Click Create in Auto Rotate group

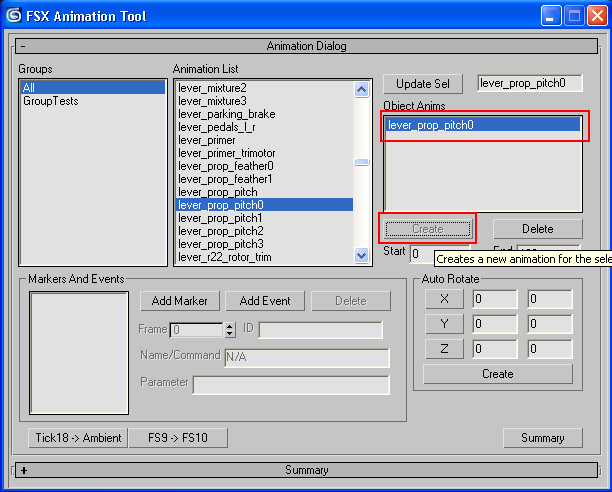pos(498,374)
